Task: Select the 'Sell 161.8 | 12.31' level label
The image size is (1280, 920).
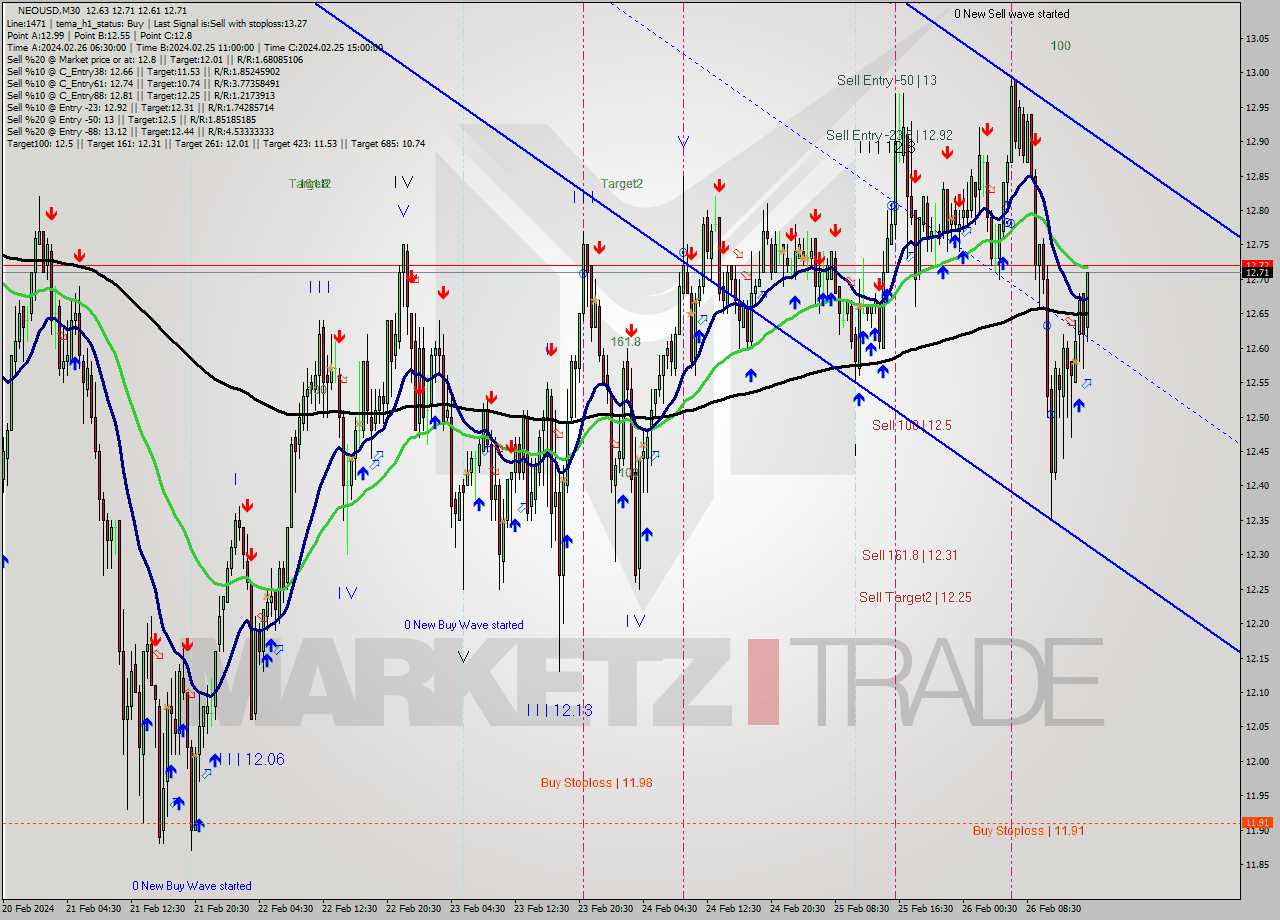Action: (x=910, y=555)
